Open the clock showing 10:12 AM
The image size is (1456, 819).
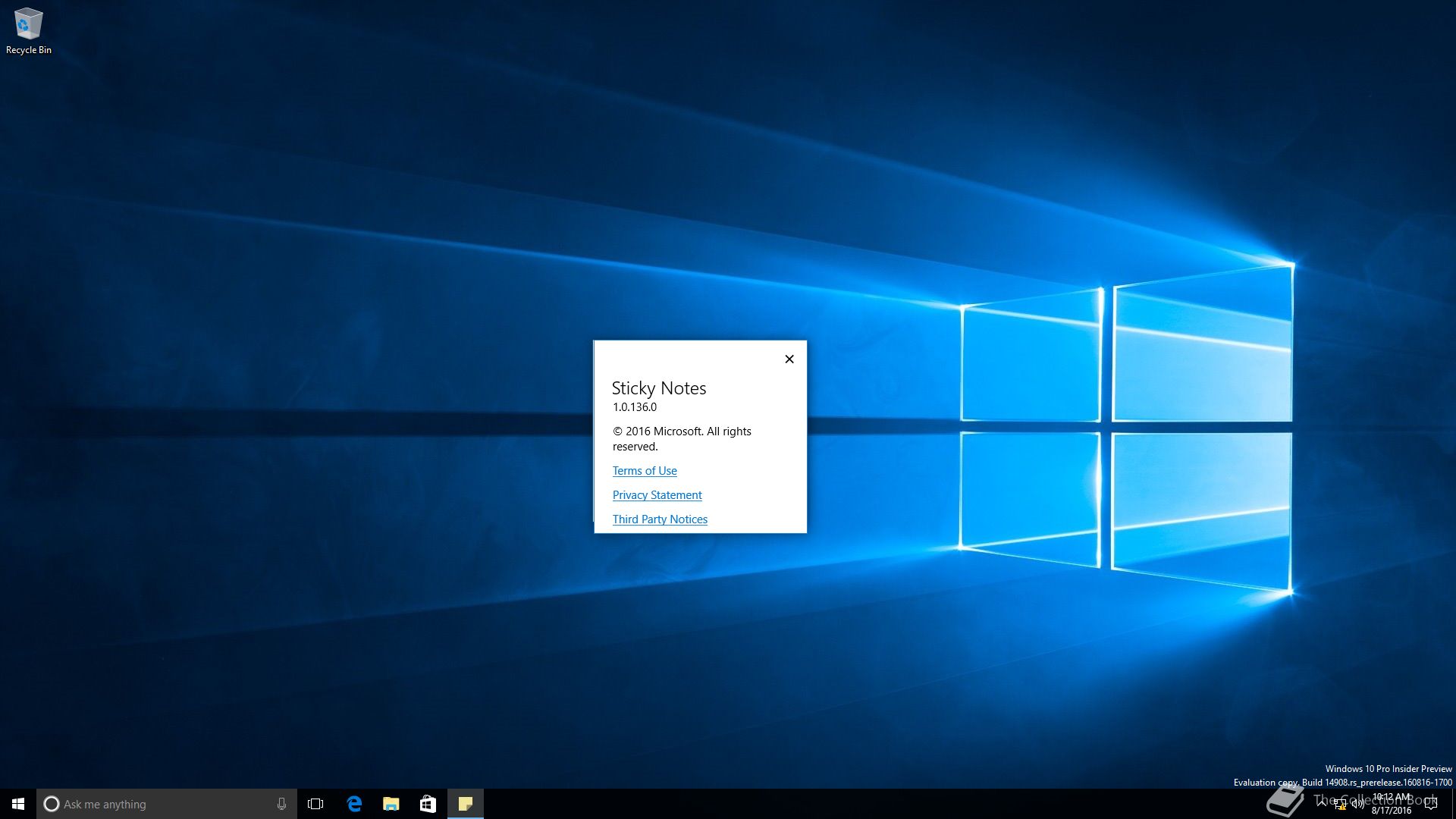pos(1392,804)
